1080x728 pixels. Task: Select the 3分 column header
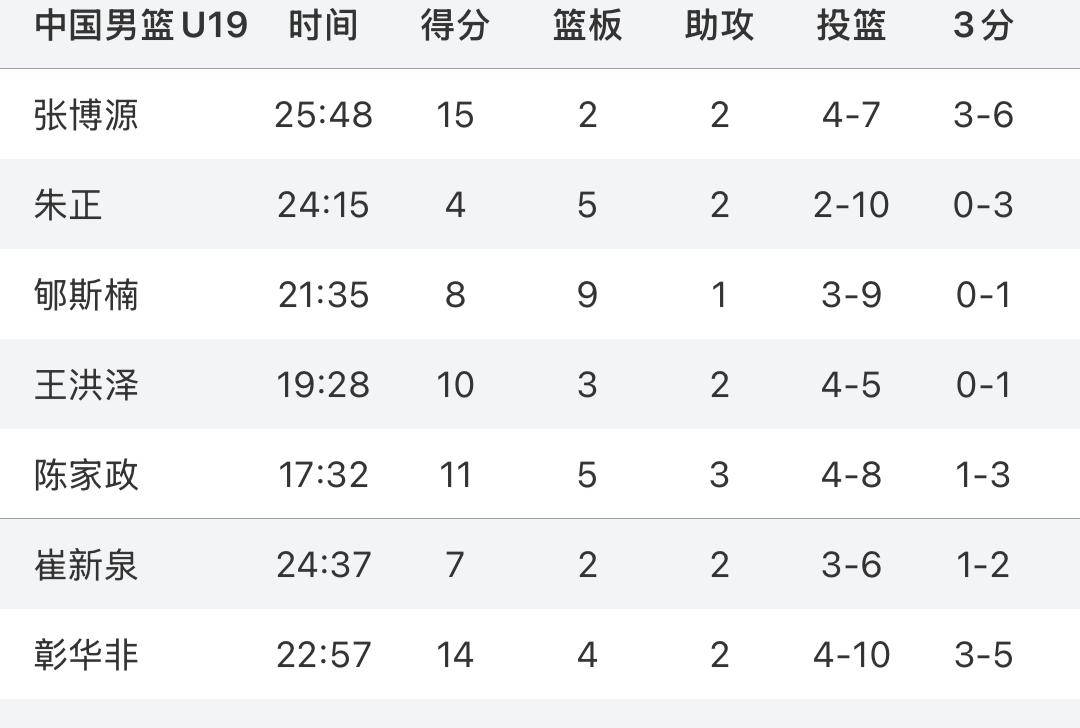point(983,26)
